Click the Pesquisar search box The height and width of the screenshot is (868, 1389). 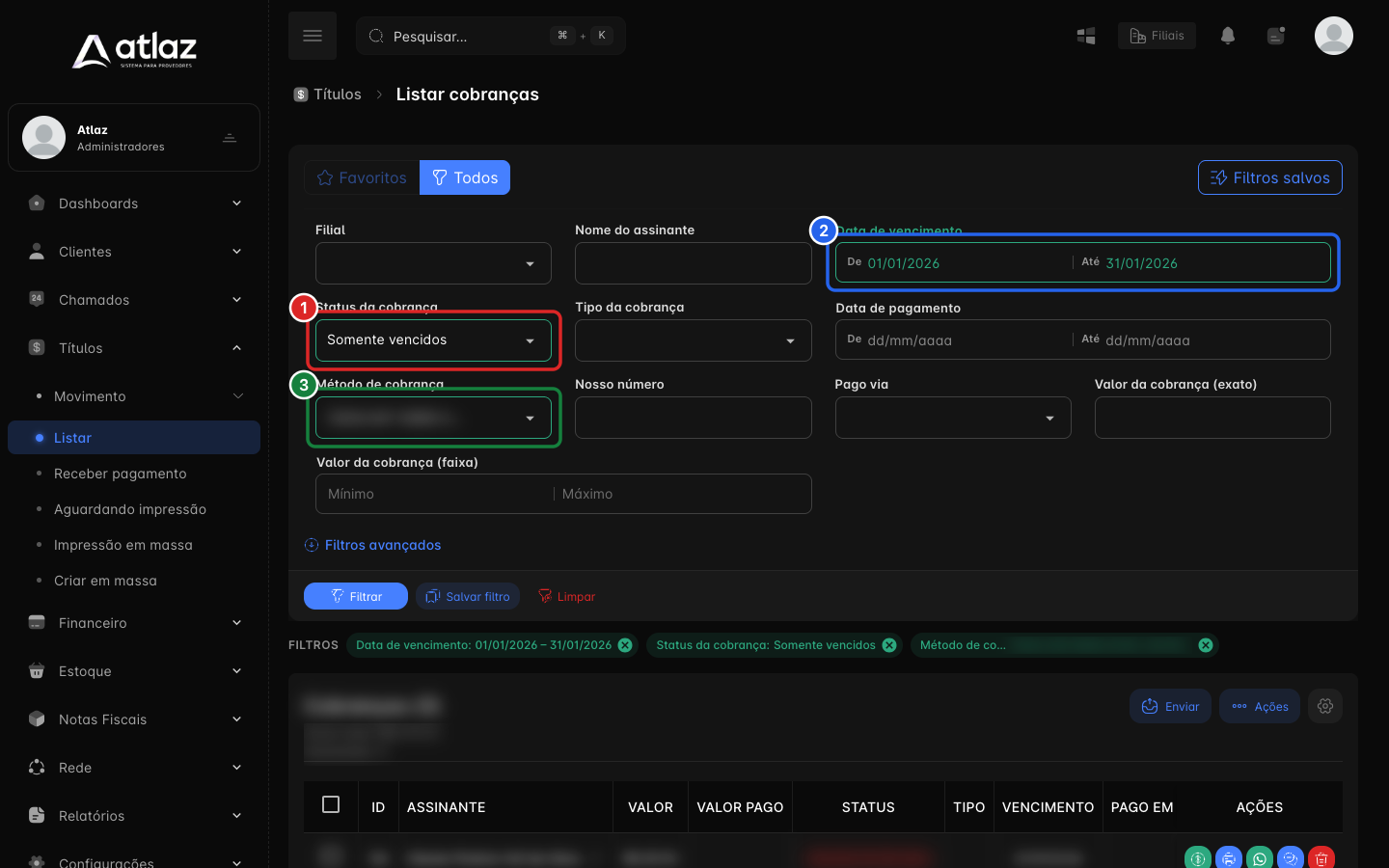pyautogui.click(x=491, y=36)
